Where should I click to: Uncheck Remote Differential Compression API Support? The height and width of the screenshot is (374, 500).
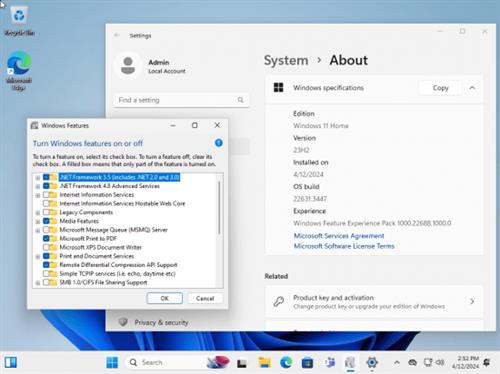click(x=46, y=265)
